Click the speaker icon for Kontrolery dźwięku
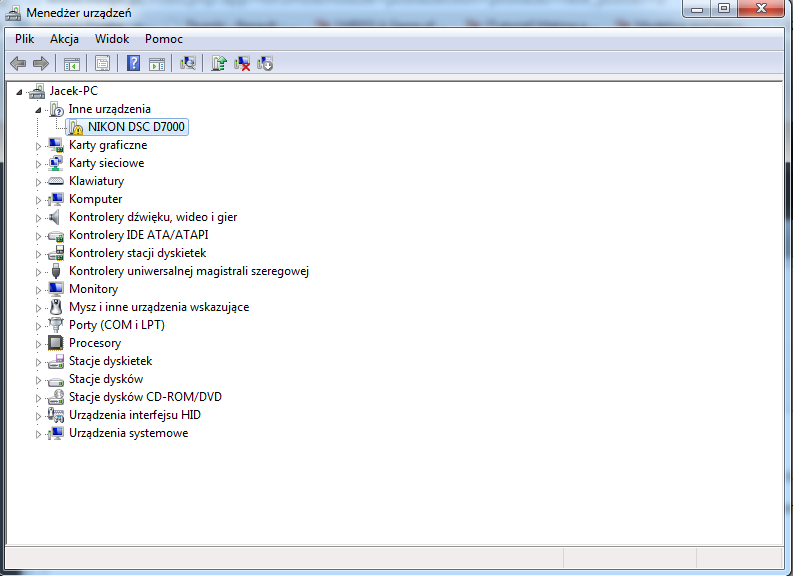The width and height of the screenshot is (793, 576). point(55,217)
